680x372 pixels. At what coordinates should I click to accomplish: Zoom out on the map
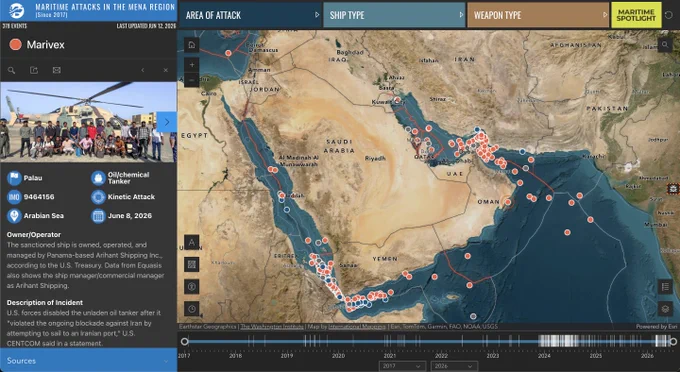(x=192, y=80)
